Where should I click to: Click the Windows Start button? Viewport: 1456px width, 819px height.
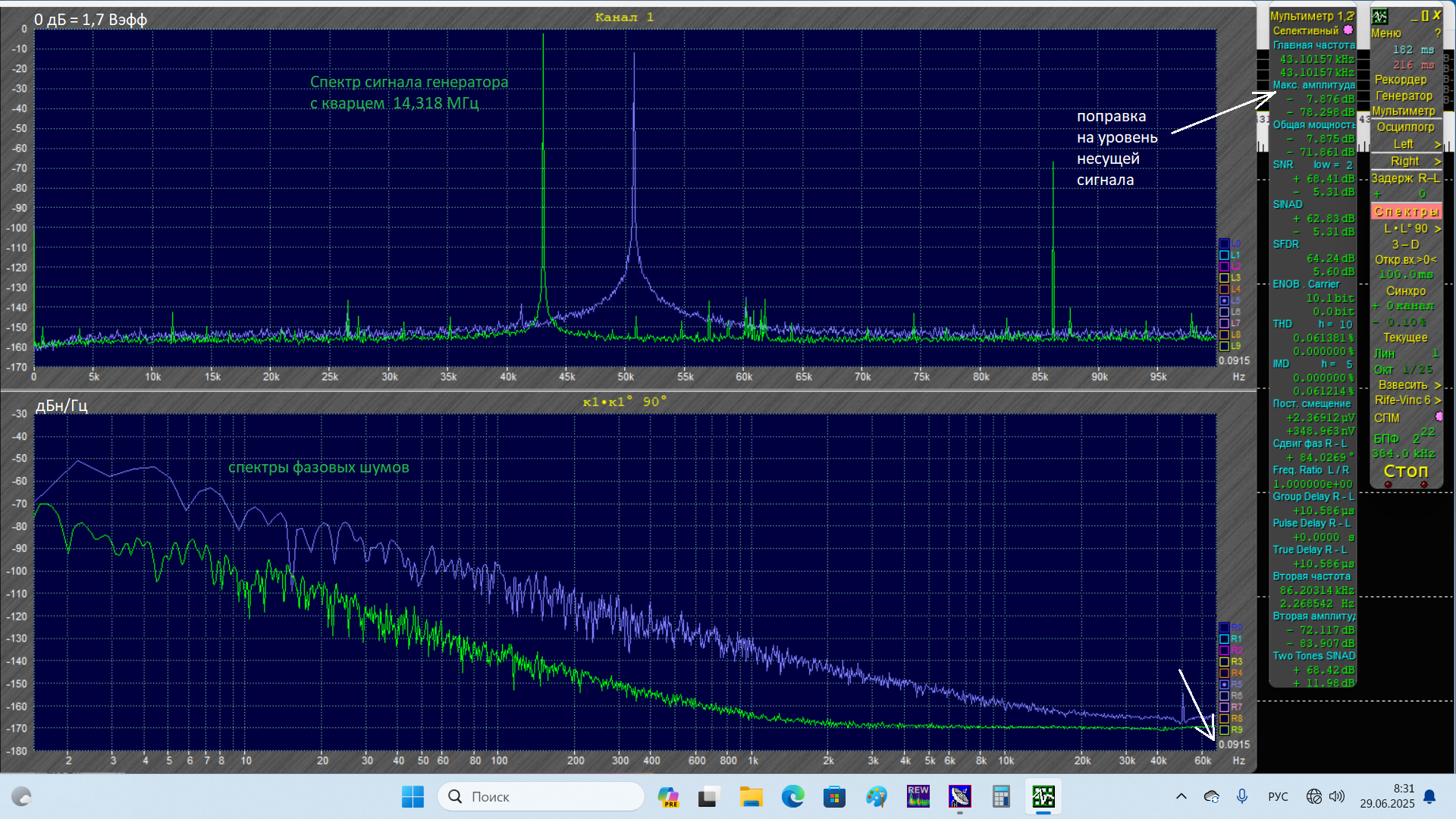[413, 796]
